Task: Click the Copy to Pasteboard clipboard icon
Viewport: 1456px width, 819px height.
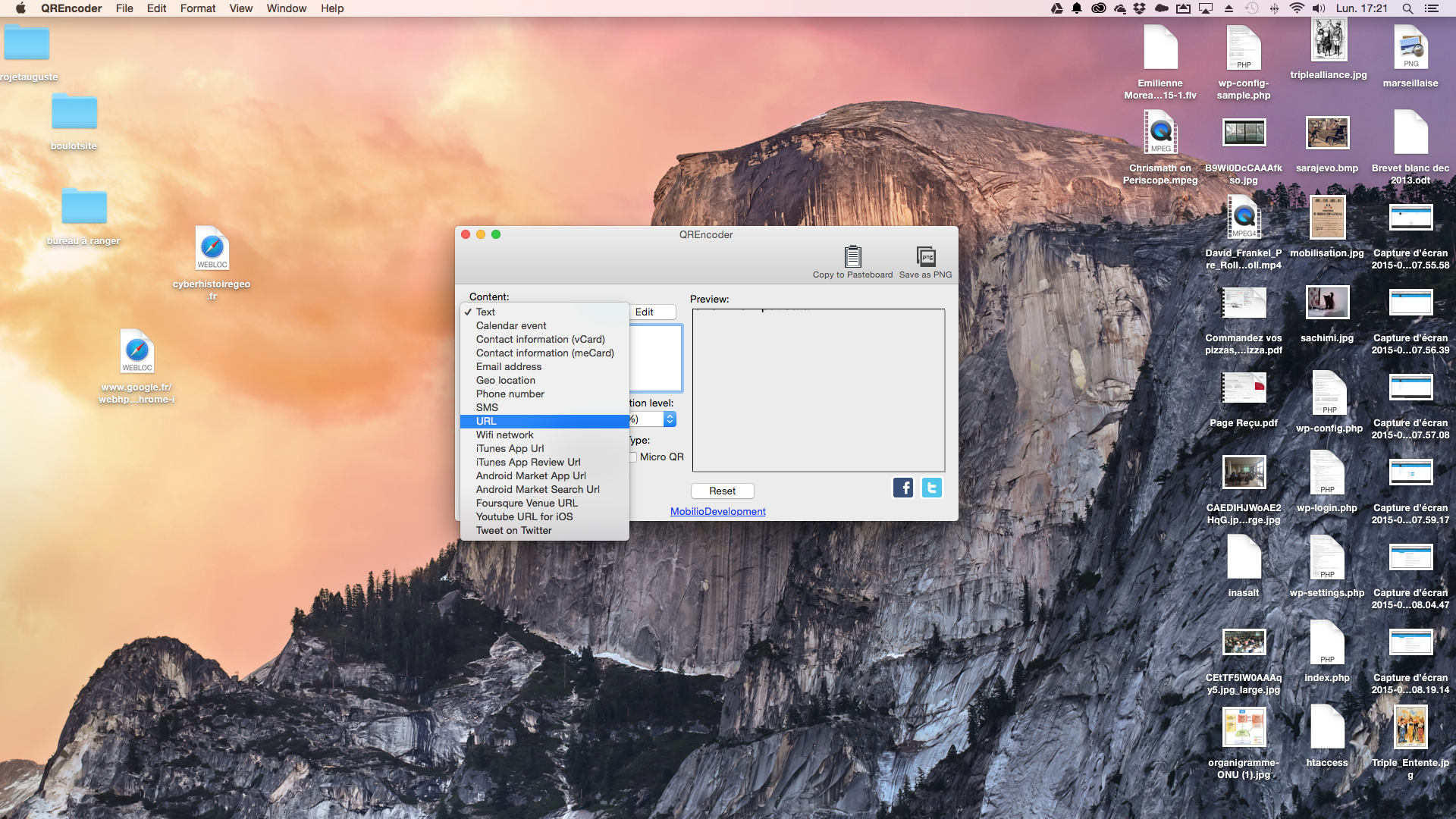Action: click(852, 256)
